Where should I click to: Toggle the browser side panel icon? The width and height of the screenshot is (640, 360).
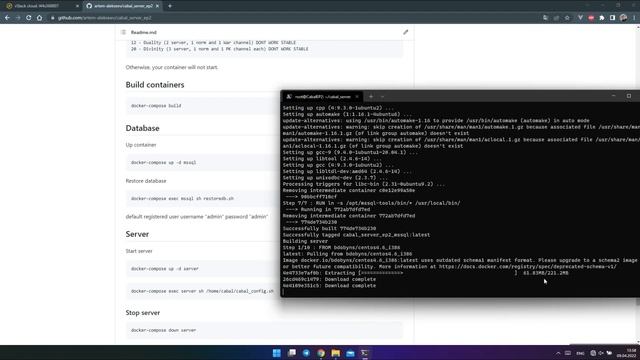click(x=612, y=18)
